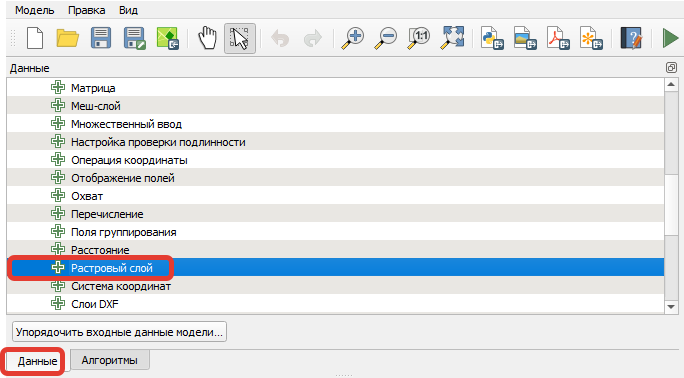Activate the pan hand tool
Image resolution: width=684 pixels, height=378 pixels.
[x=207, y=38]
